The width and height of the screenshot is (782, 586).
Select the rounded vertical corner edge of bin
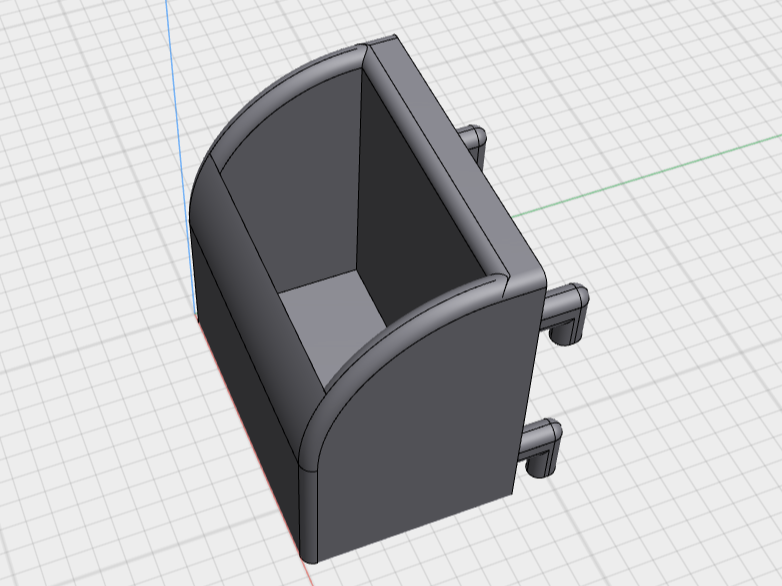308,516
